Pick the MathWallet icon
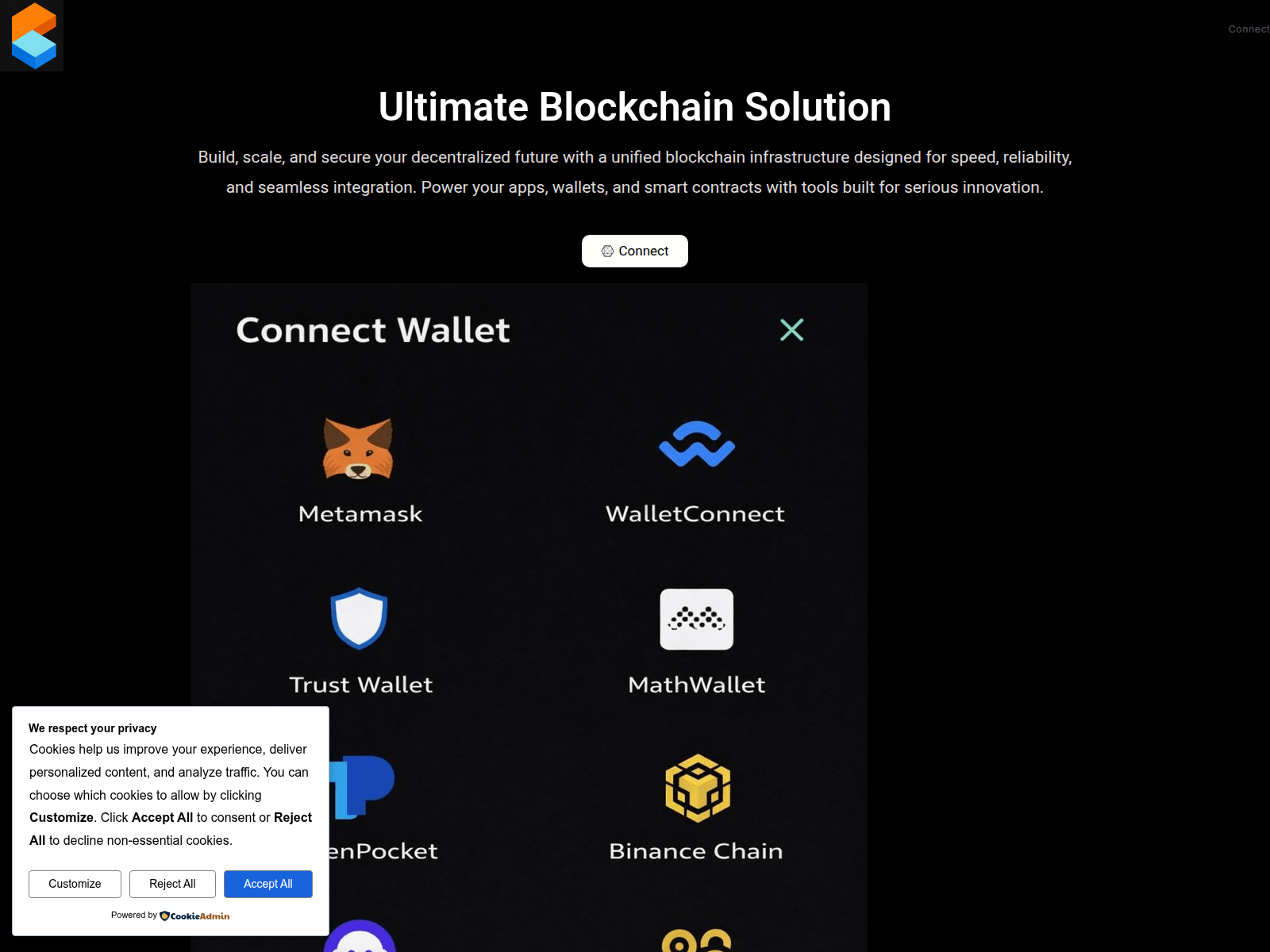This screenshot has height=952, width=1270. pyautogui.click(x=697, y=620)
